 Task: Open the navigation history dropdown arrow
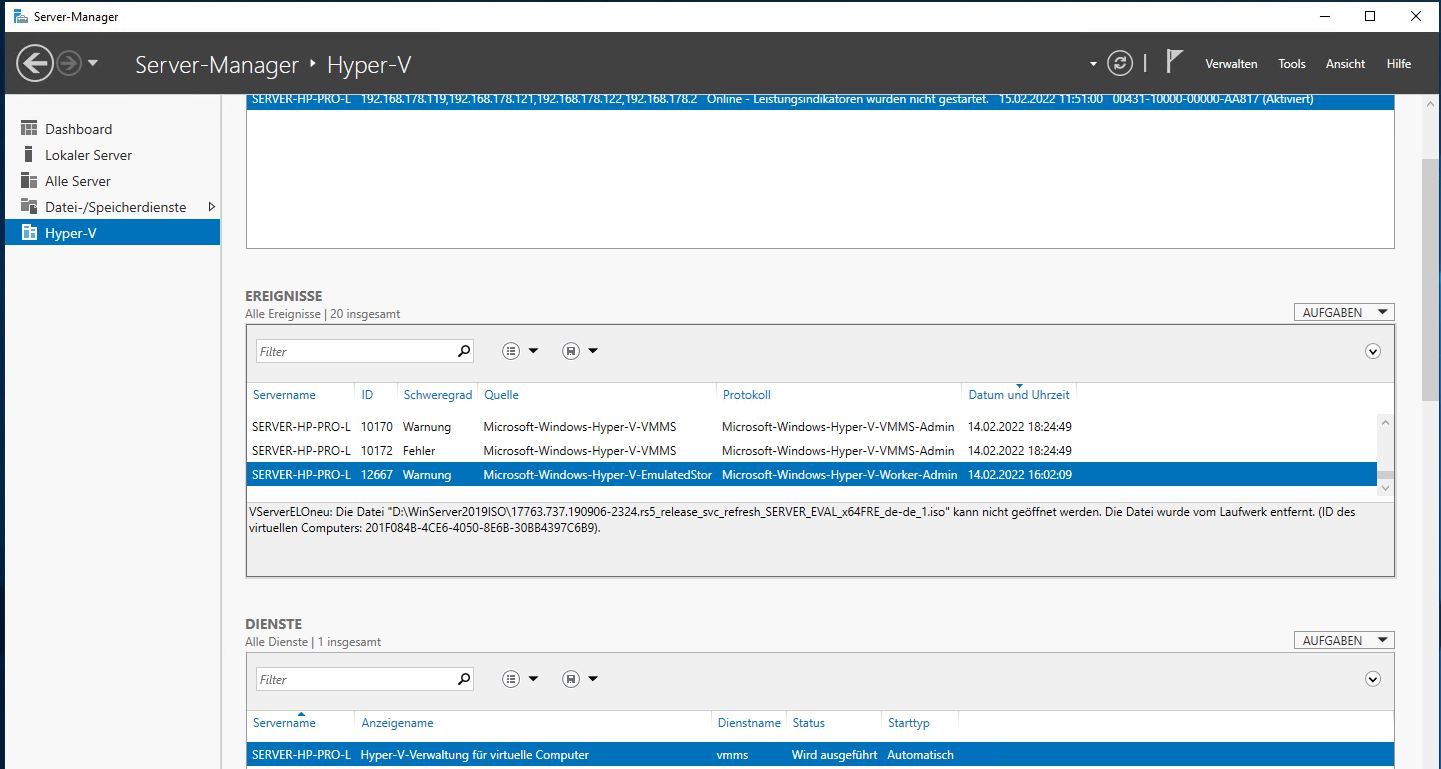coord(93,64)
